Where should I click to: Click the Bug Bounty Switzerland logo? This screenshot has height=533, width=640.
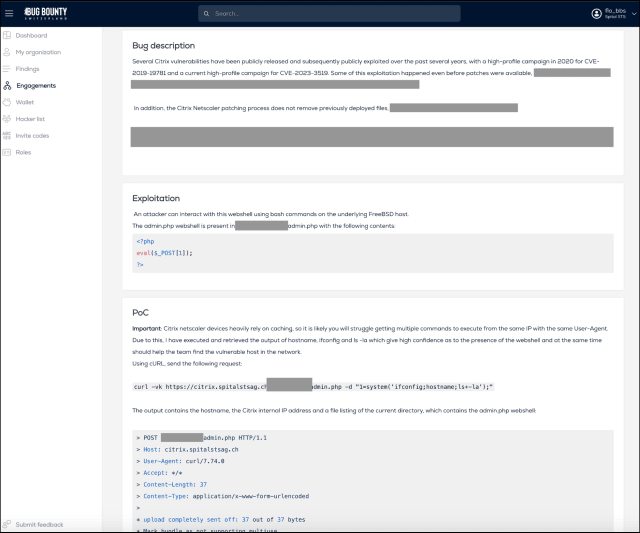tap(45, 13)
